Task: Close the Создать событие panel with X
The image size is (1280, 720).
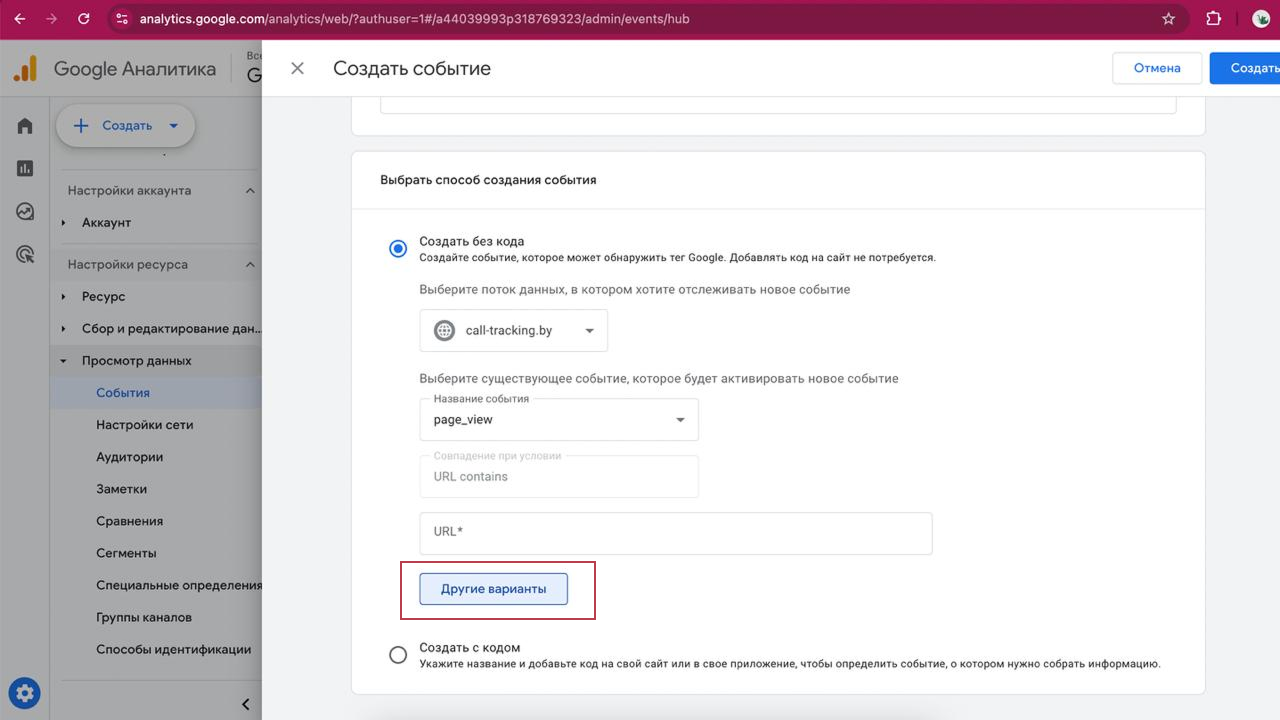Action: [x=297, y=68]
